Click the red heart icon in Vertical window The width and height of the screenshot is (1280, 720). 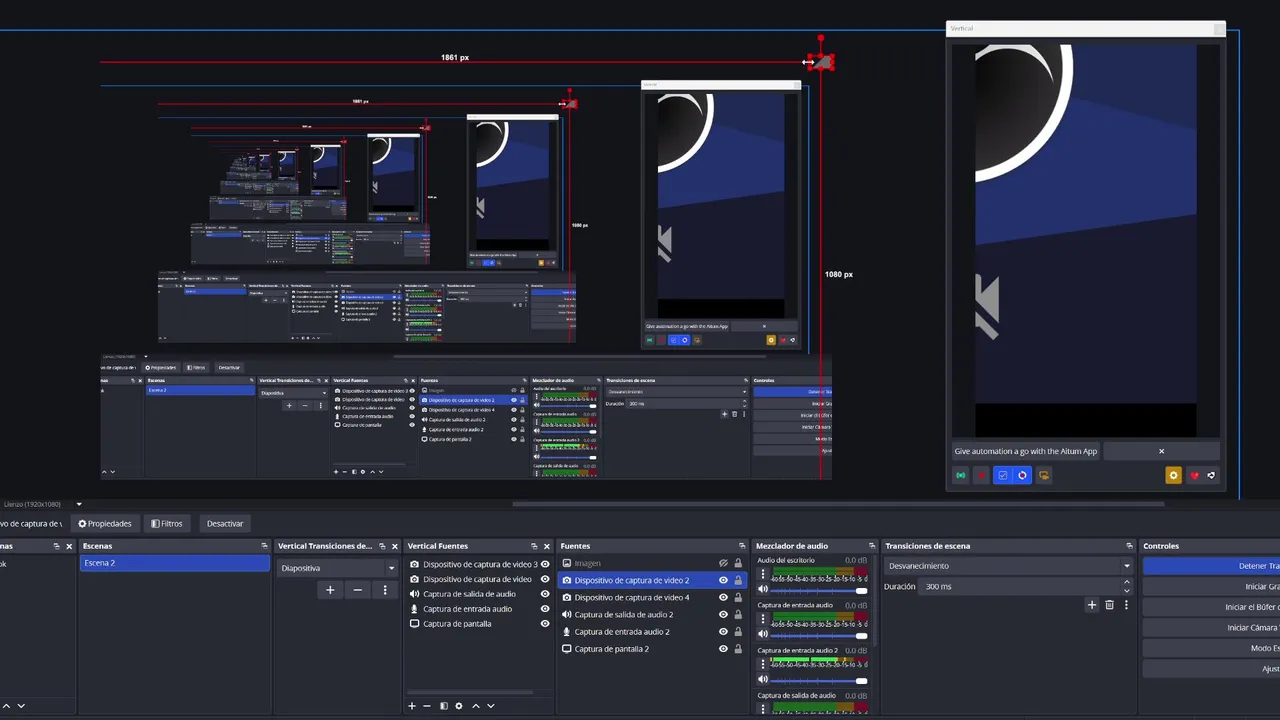click(1194, 475)
